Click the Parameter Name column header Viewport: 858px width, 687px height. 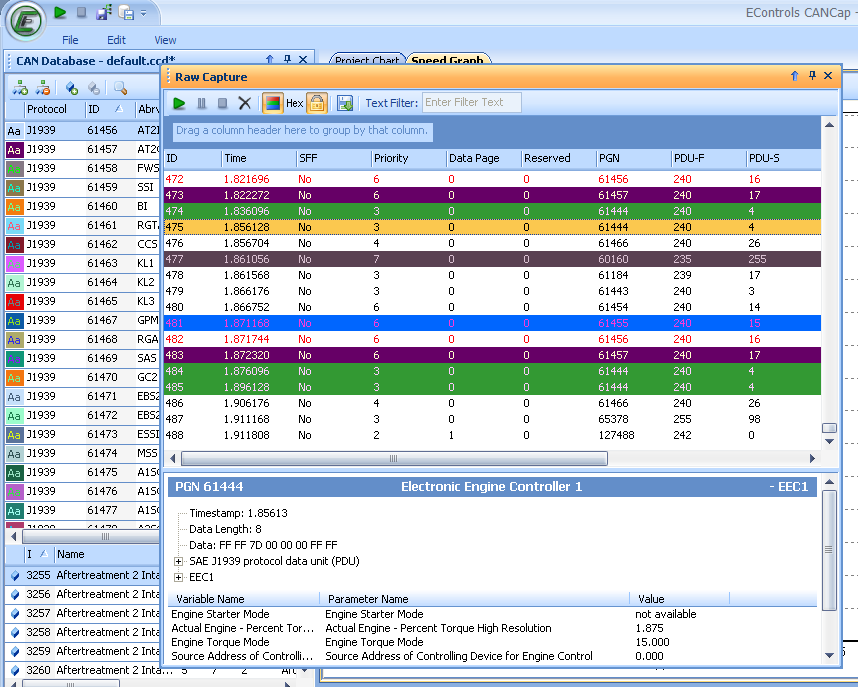pos(474,599)
